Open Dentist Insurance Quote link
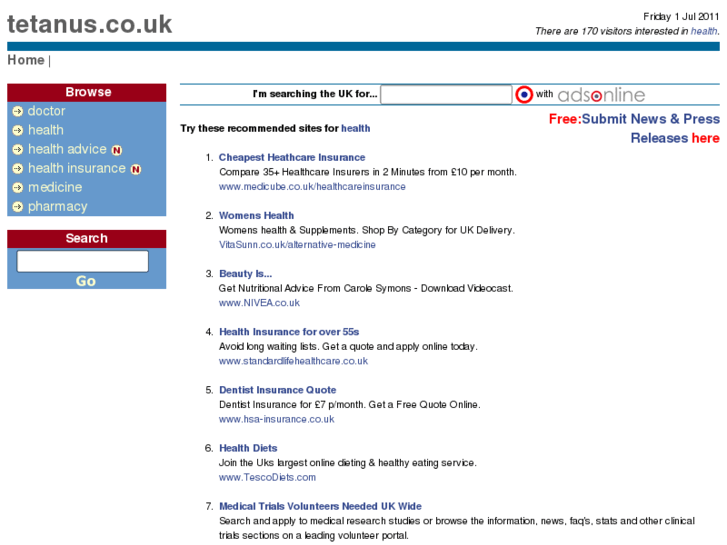Screen dimensions: 727x545 click(x=278, y=390)
